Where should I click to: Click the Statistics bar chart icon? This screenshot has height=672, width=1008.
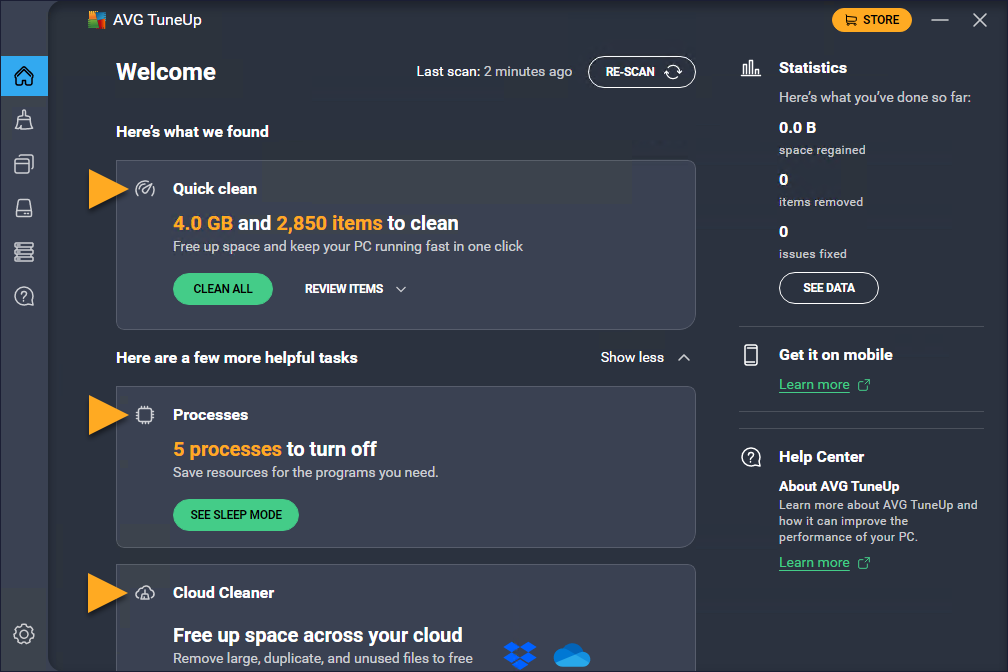(751, 68)
